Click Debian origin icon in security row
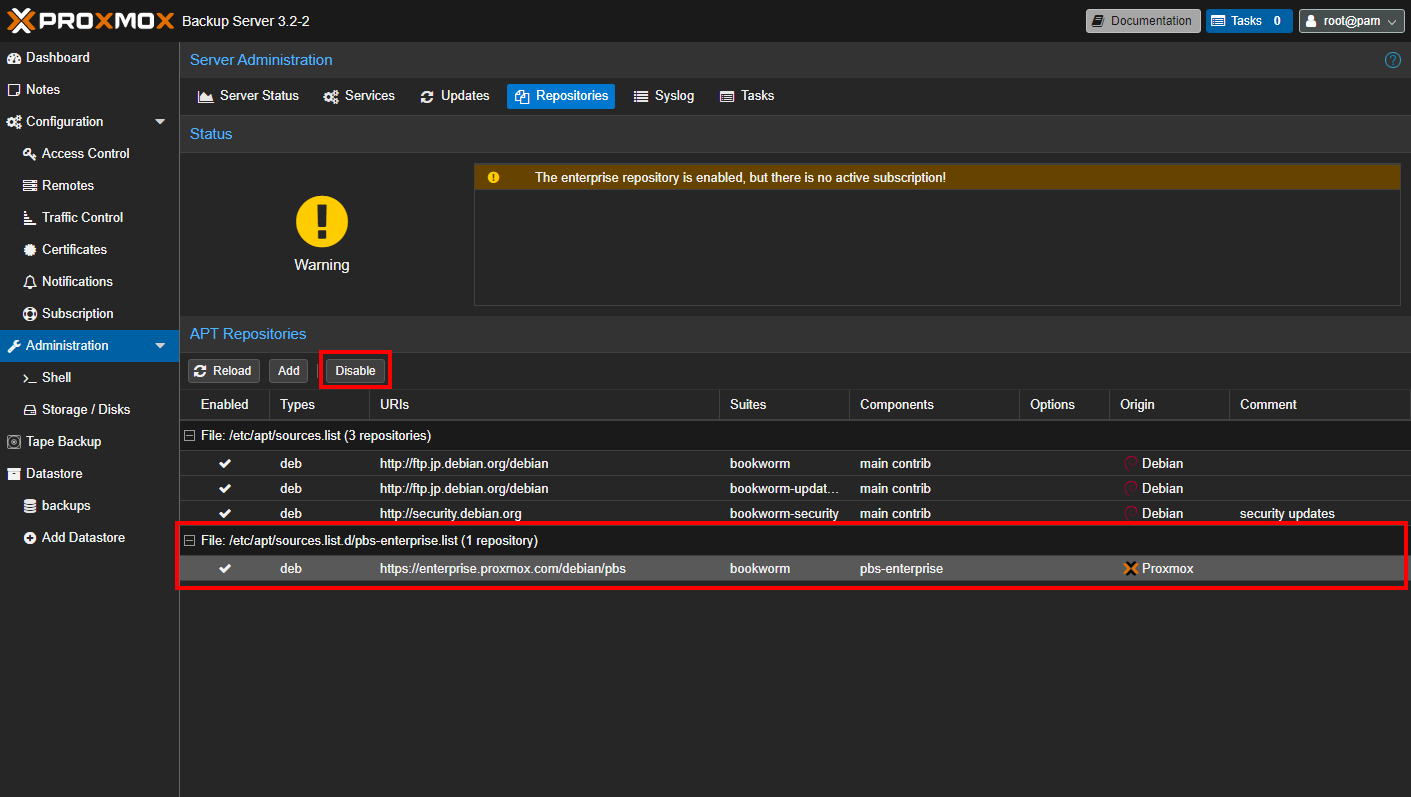This screenshot has width=1411, height=797. (1131, 514)
